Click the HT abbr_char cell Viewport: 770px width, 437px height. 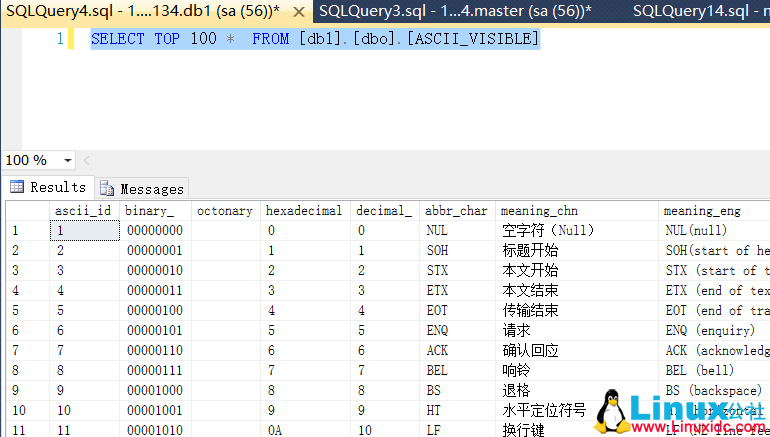tap(457, 410)
